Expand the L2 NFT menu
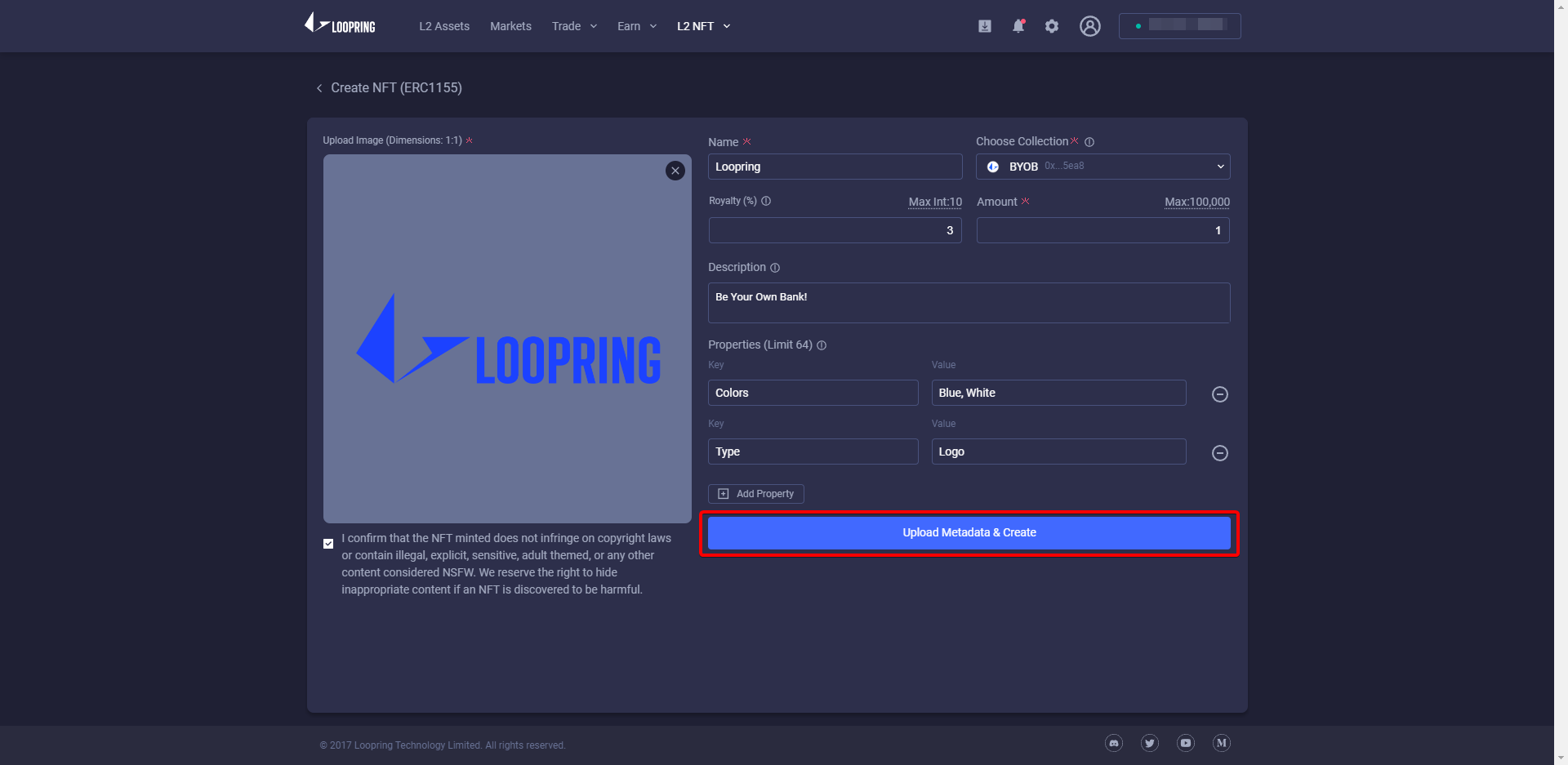The image size is (1568, 765). [704, 26]
